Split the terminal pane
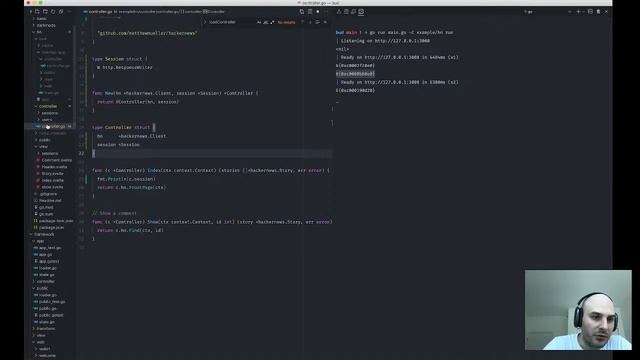 (x=590, y=12)
